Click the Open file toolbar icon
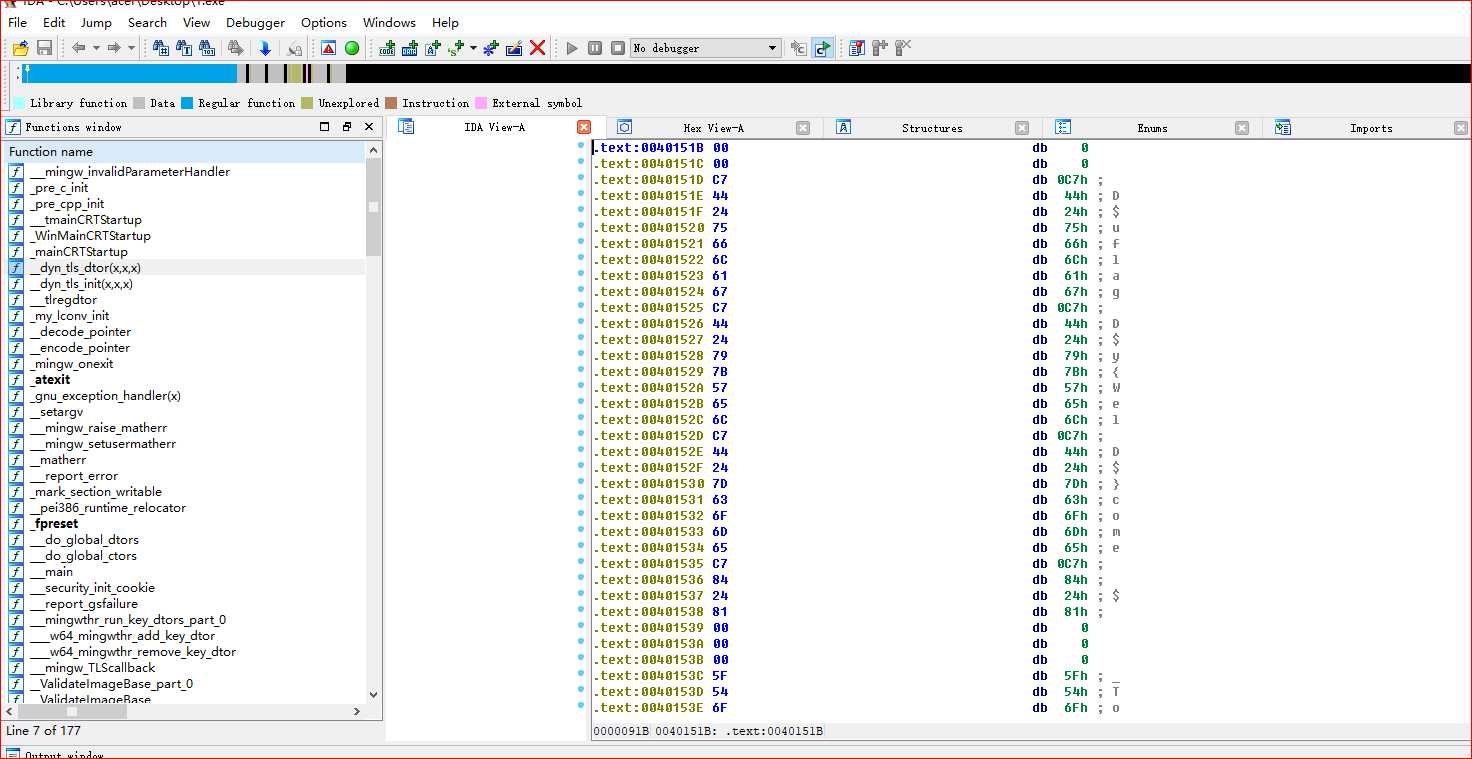The image size is (1472, 759). (x=20, y=48)
